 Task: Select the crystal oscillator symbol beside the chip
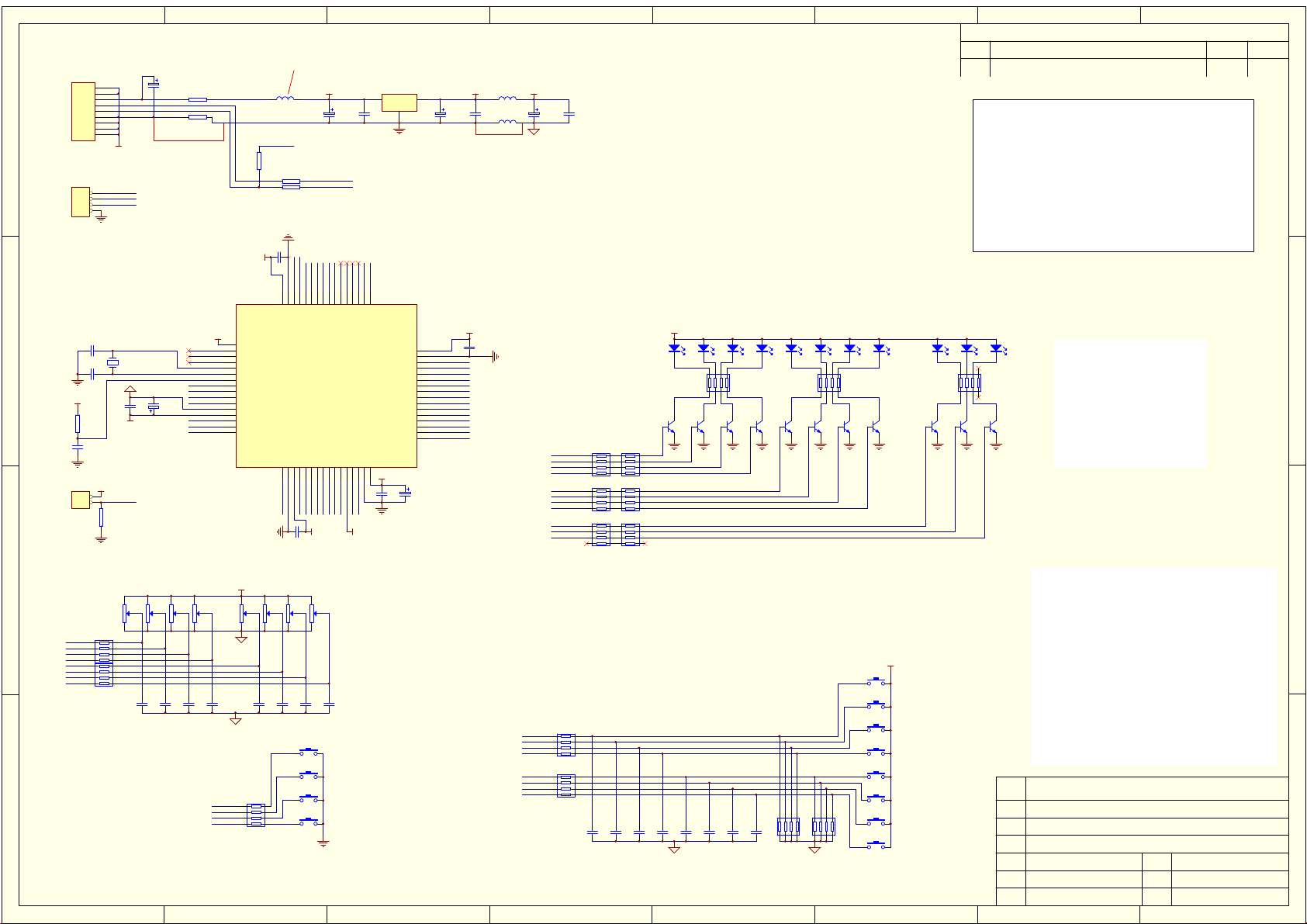pyautogui.click(x=112, y=363)
